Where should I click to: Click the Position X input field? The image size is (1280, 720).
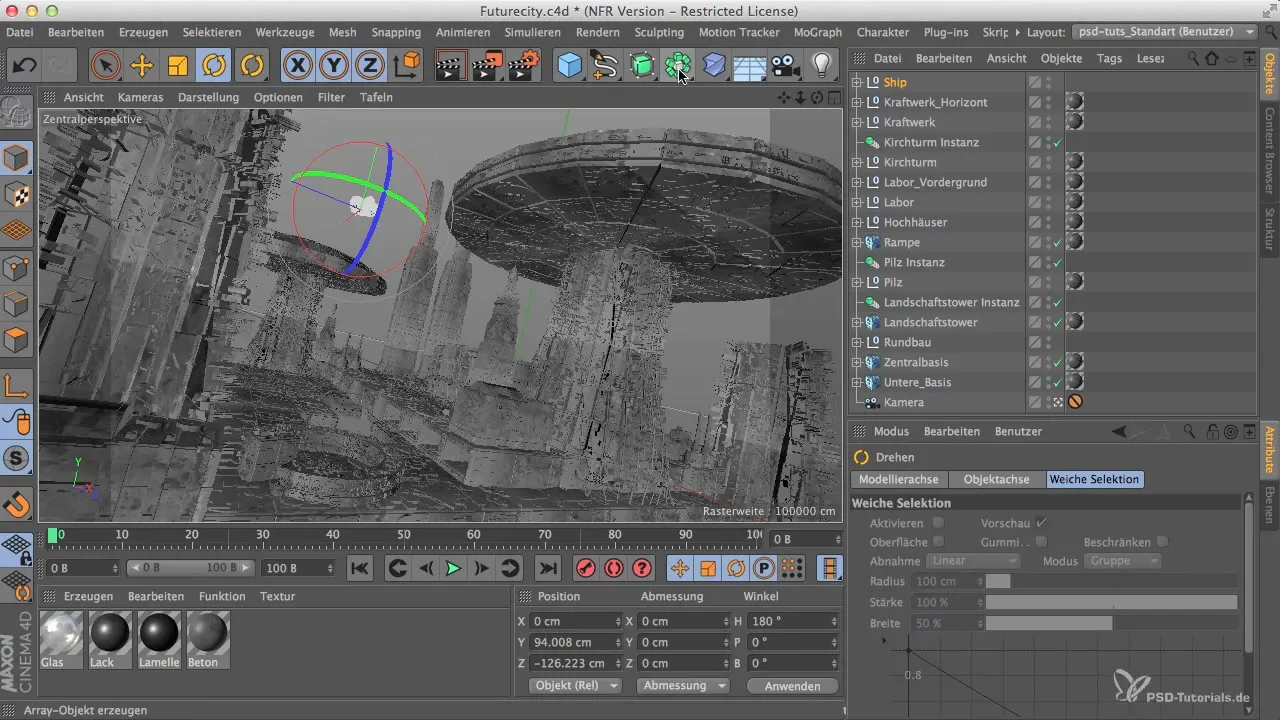tap(575, 621)
